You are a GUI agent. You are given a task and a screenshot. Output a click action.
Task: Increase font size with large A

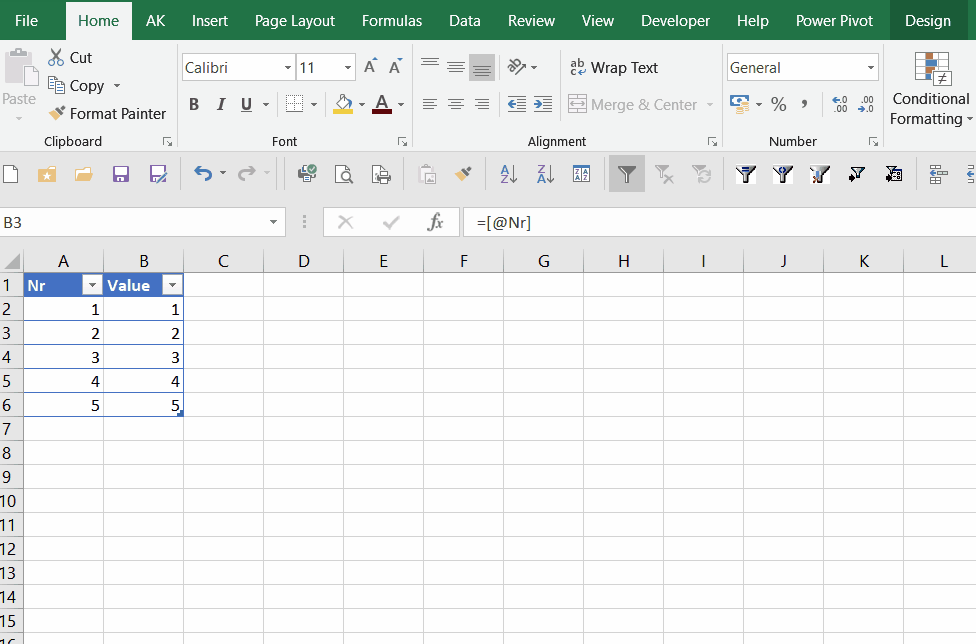[370, 67]
